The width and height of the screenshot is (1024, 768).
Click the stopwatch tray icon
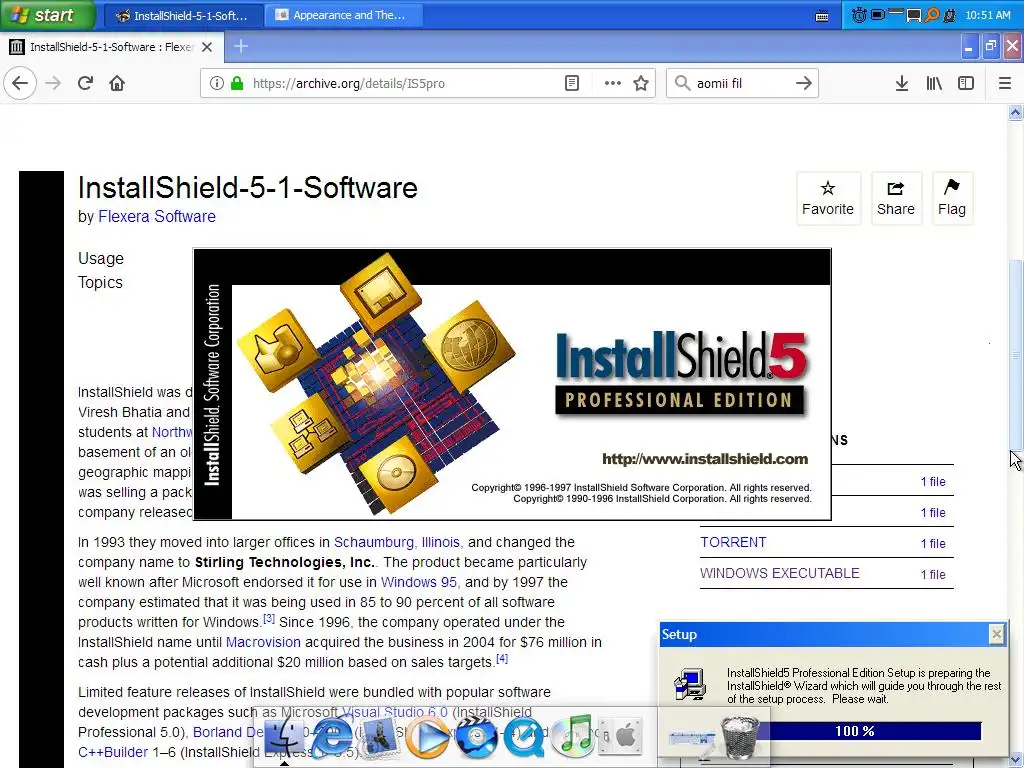[859, 14]
